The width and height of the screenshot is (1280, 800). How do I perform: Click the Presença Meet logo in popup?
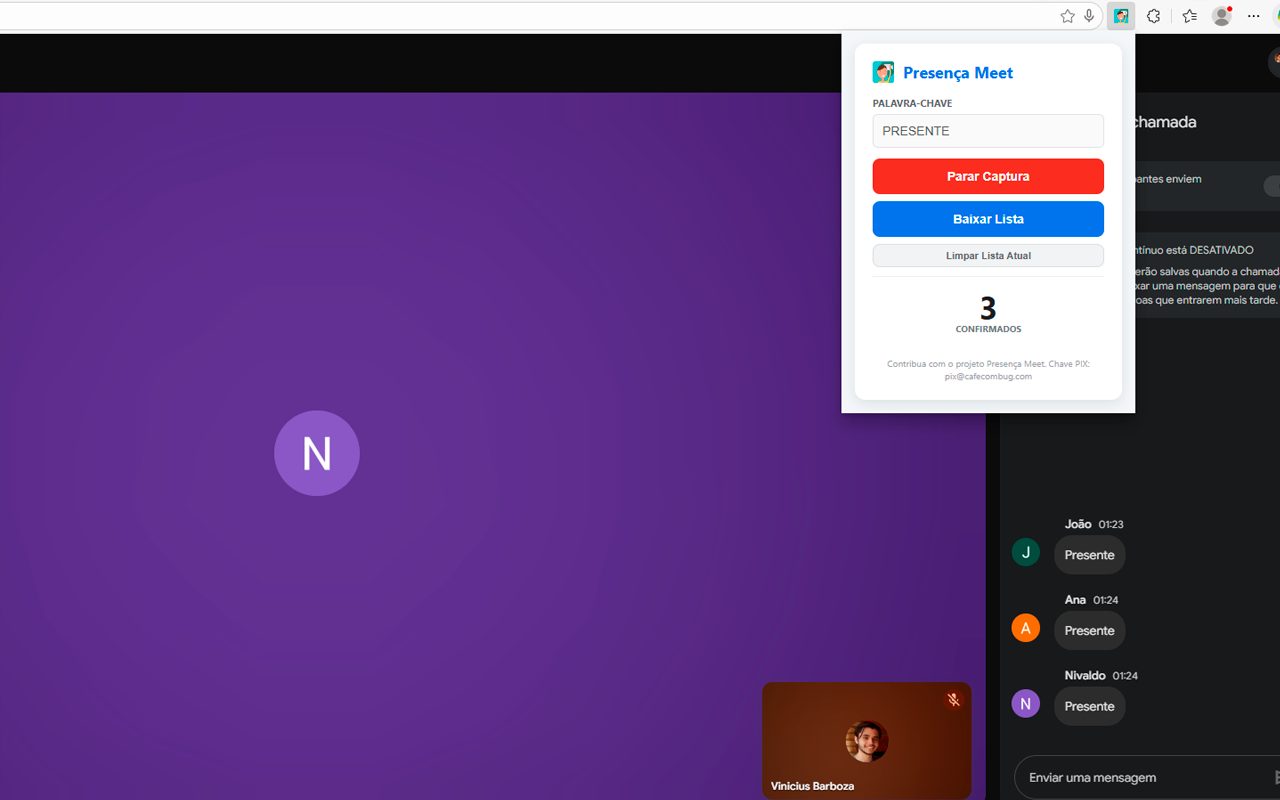[883, 72]
